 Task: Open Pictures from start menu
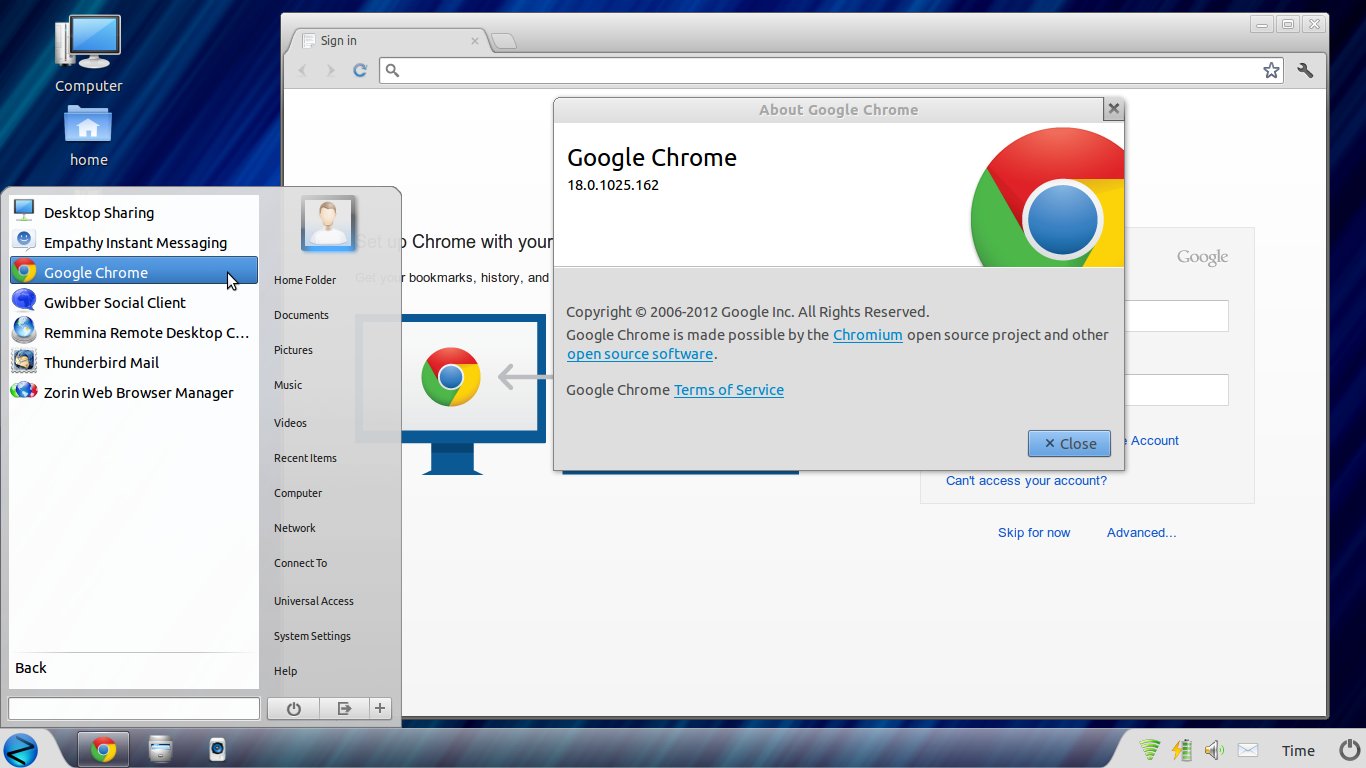[293, 350]
